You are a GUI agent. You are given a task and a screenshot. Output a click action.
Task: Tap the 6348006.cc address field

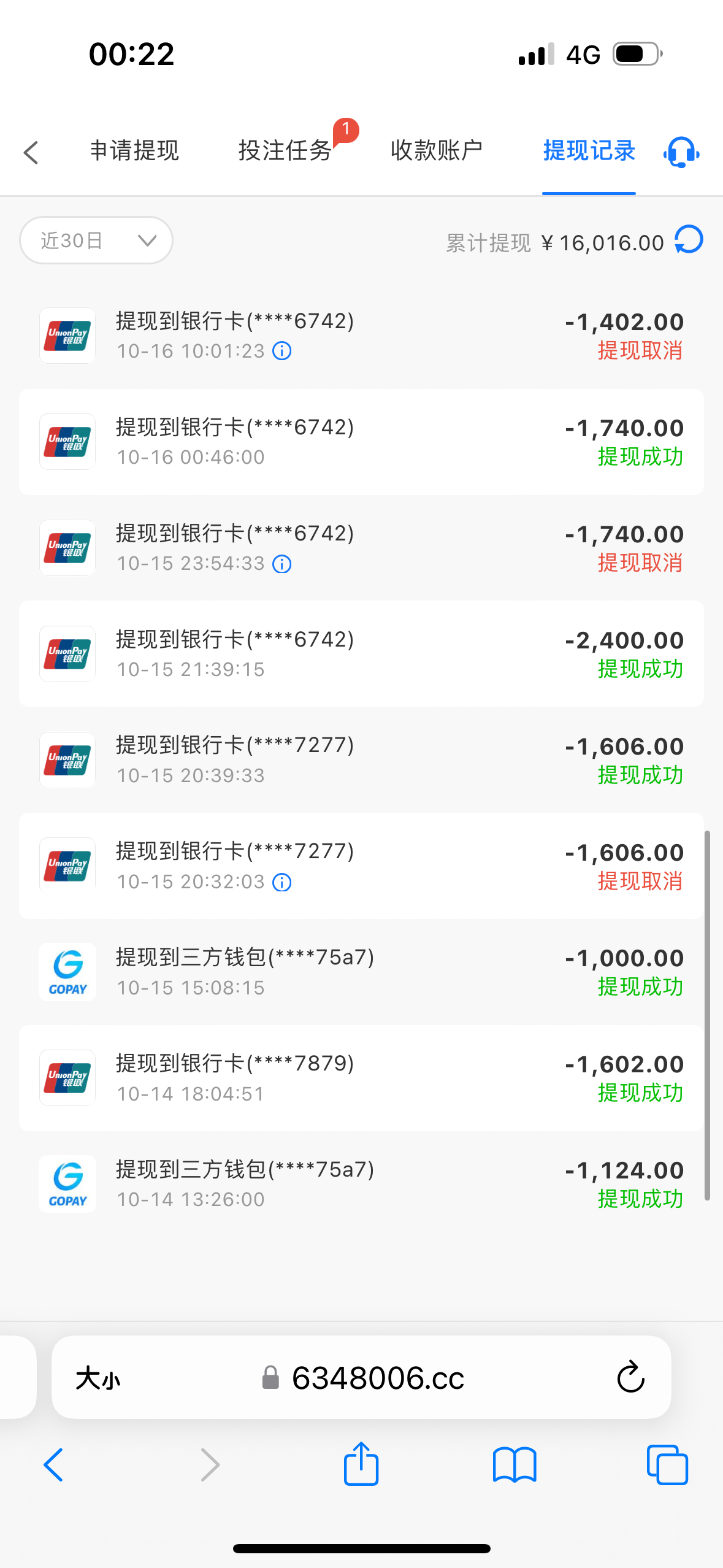[378, 1378]
